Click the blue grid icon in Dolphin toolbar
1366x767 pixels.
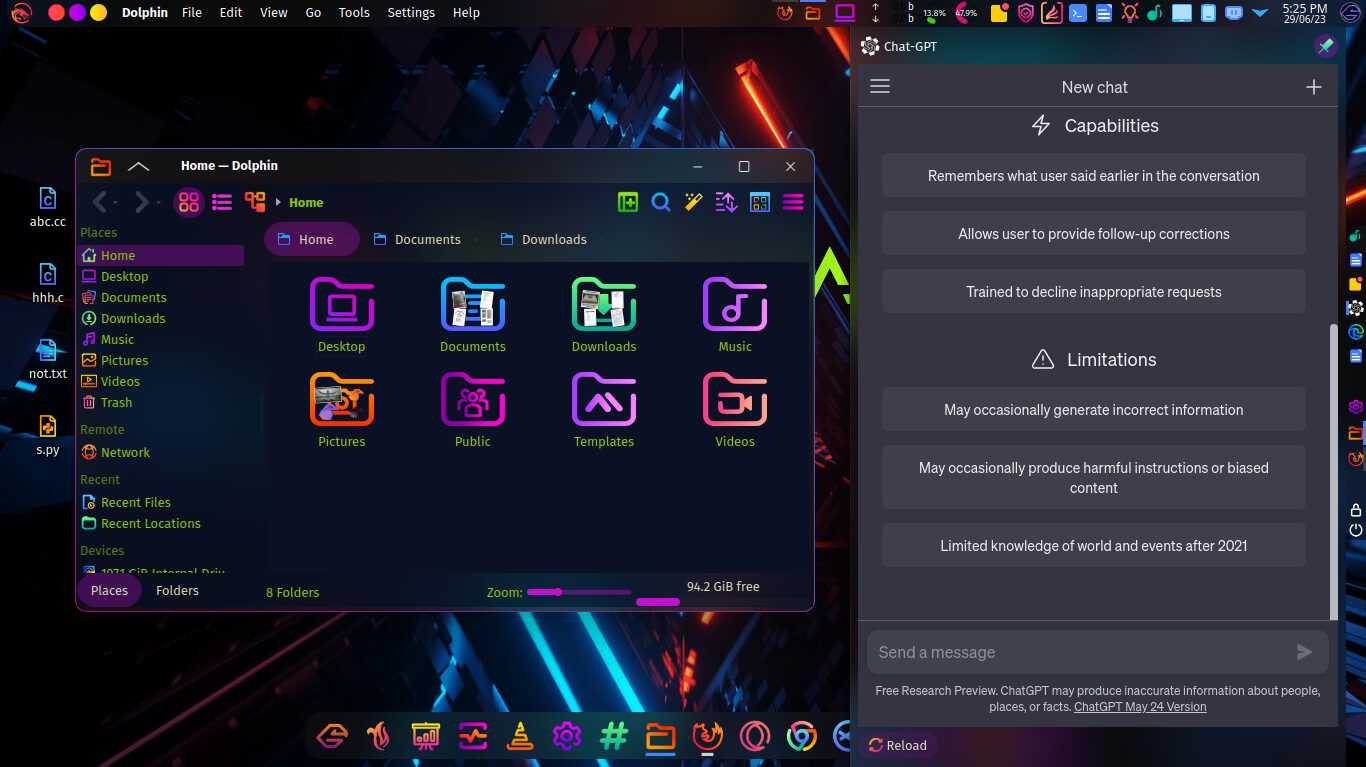pos(760,203)
